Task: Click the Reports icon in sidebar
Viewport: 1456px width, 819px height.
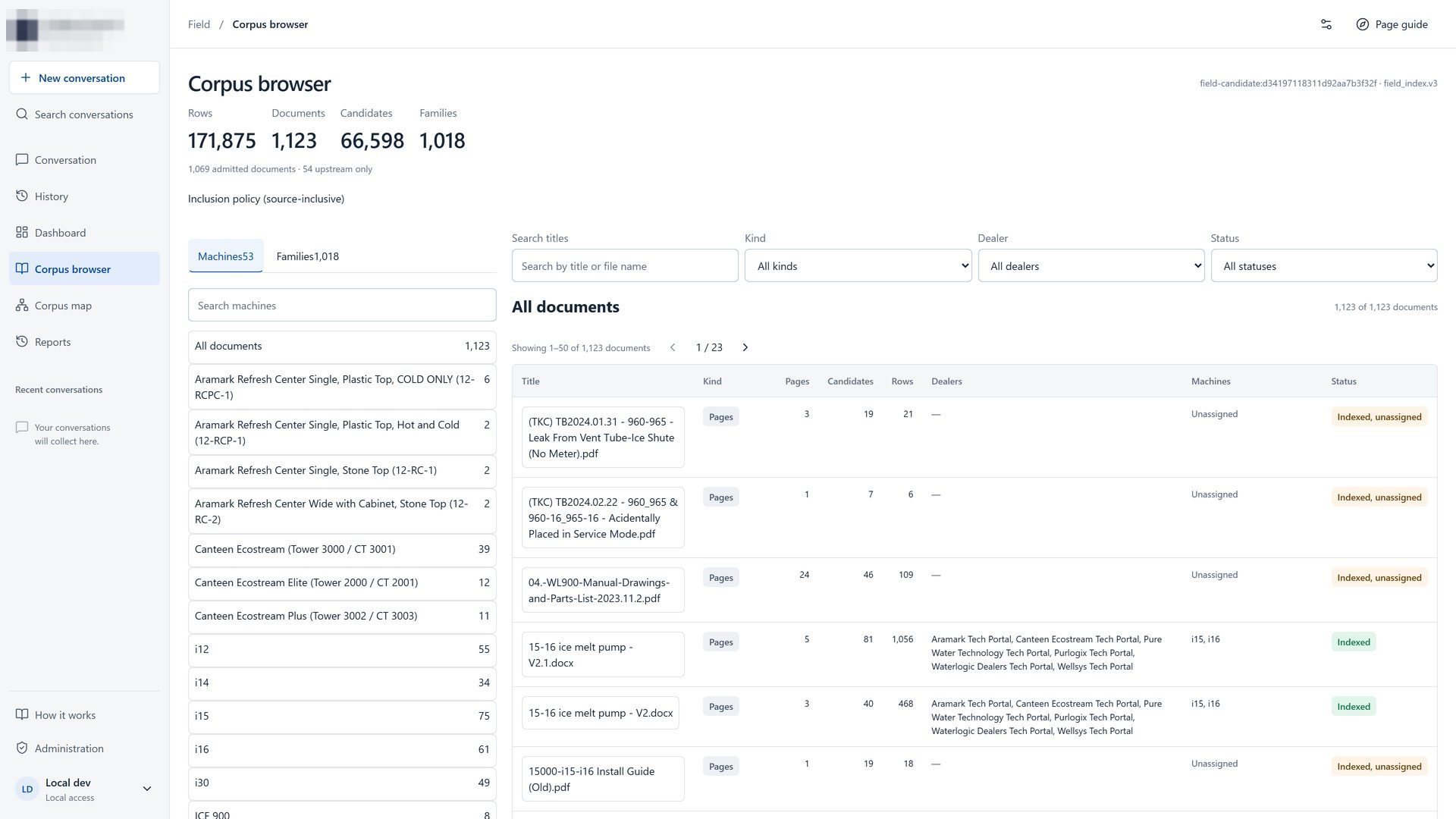Action: coord(22,341)
